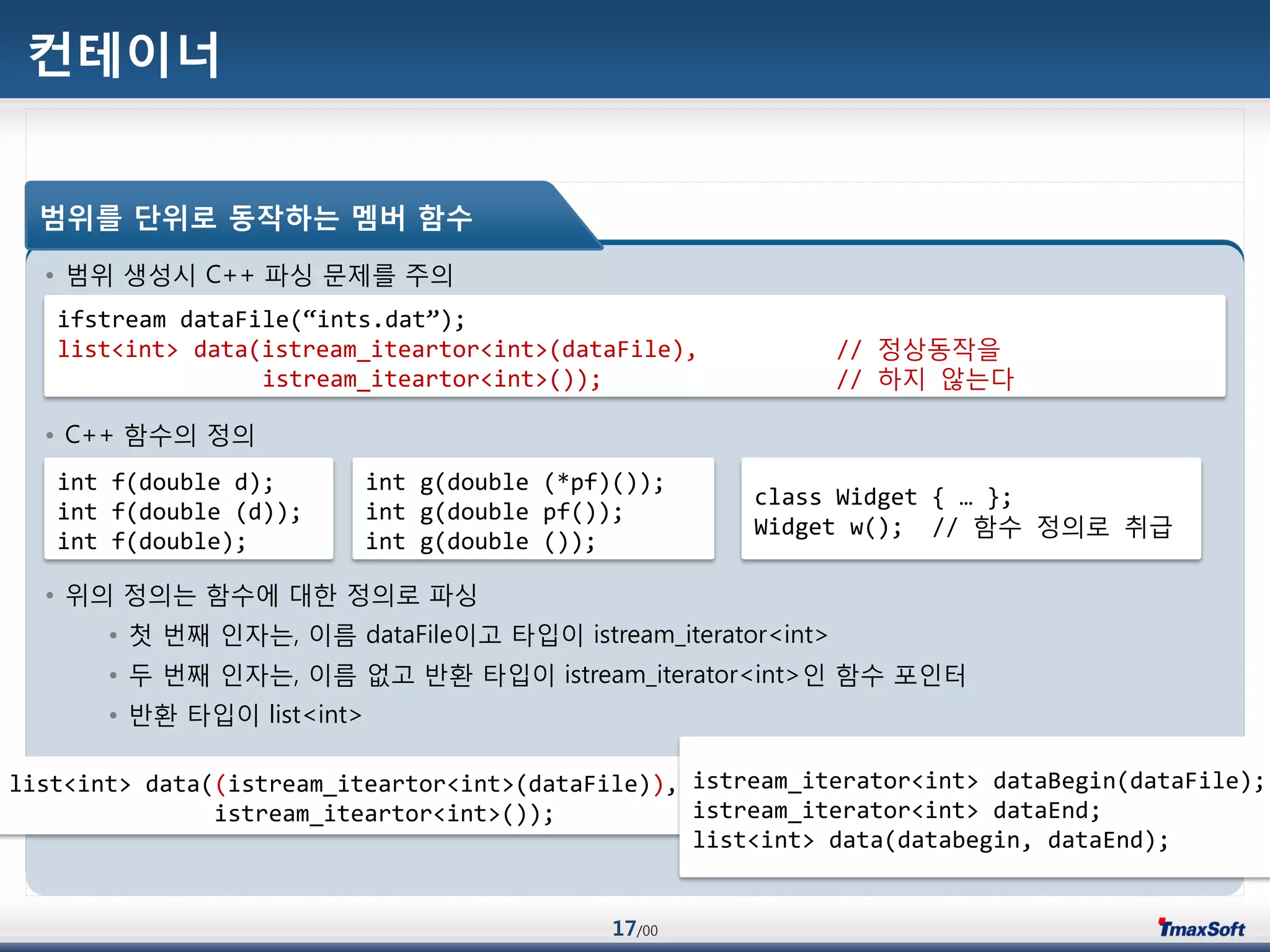Click the red continuation line istream_iteartor<int>());
1270x952 pixels.
(x=432, y=379)
